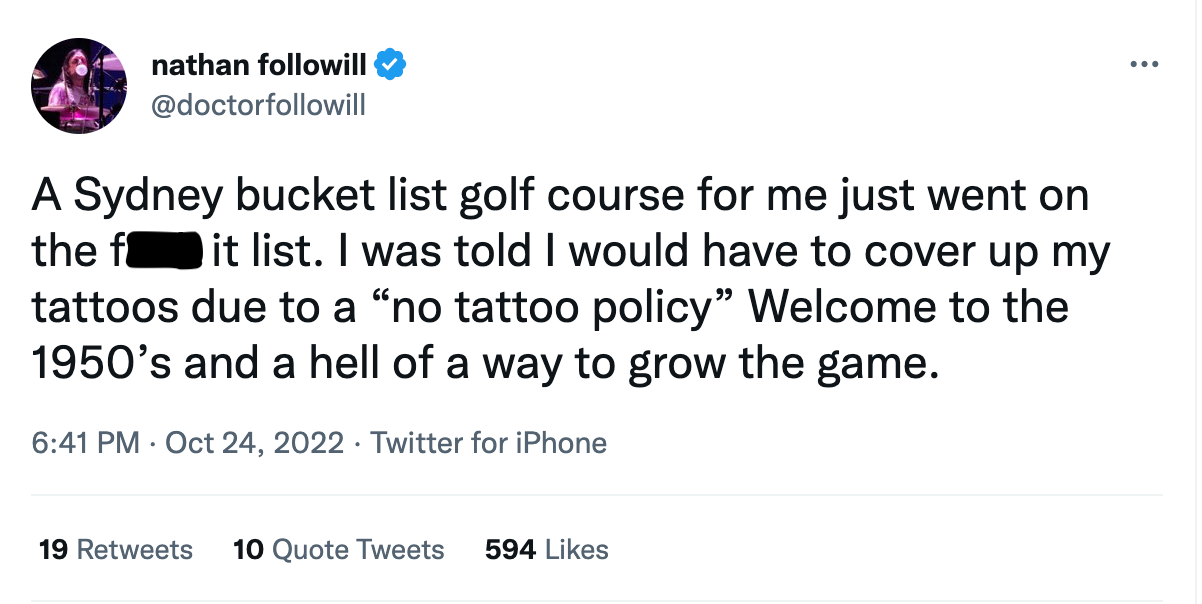Click the 1950's text in the tweet
This screenshot has width=1202, height=604.
100,363
